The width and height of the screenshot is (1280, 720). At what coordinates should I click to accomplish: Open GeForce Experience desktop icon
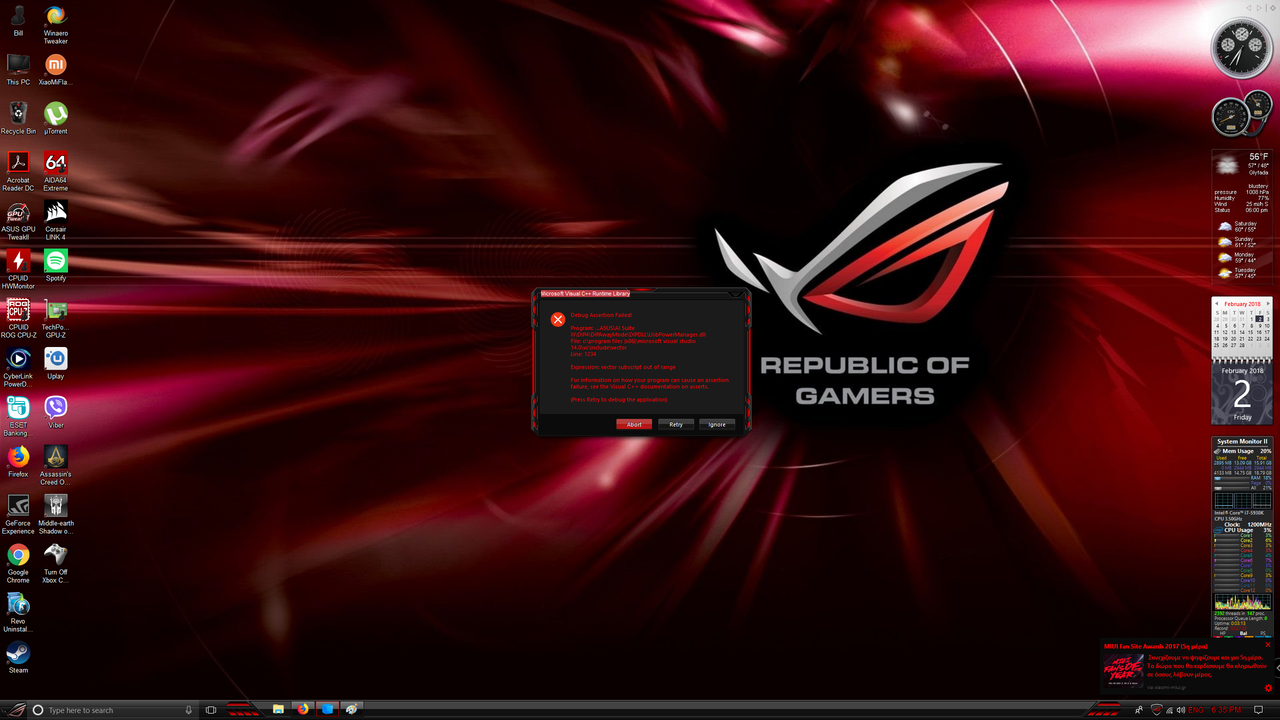pos(18,514)
